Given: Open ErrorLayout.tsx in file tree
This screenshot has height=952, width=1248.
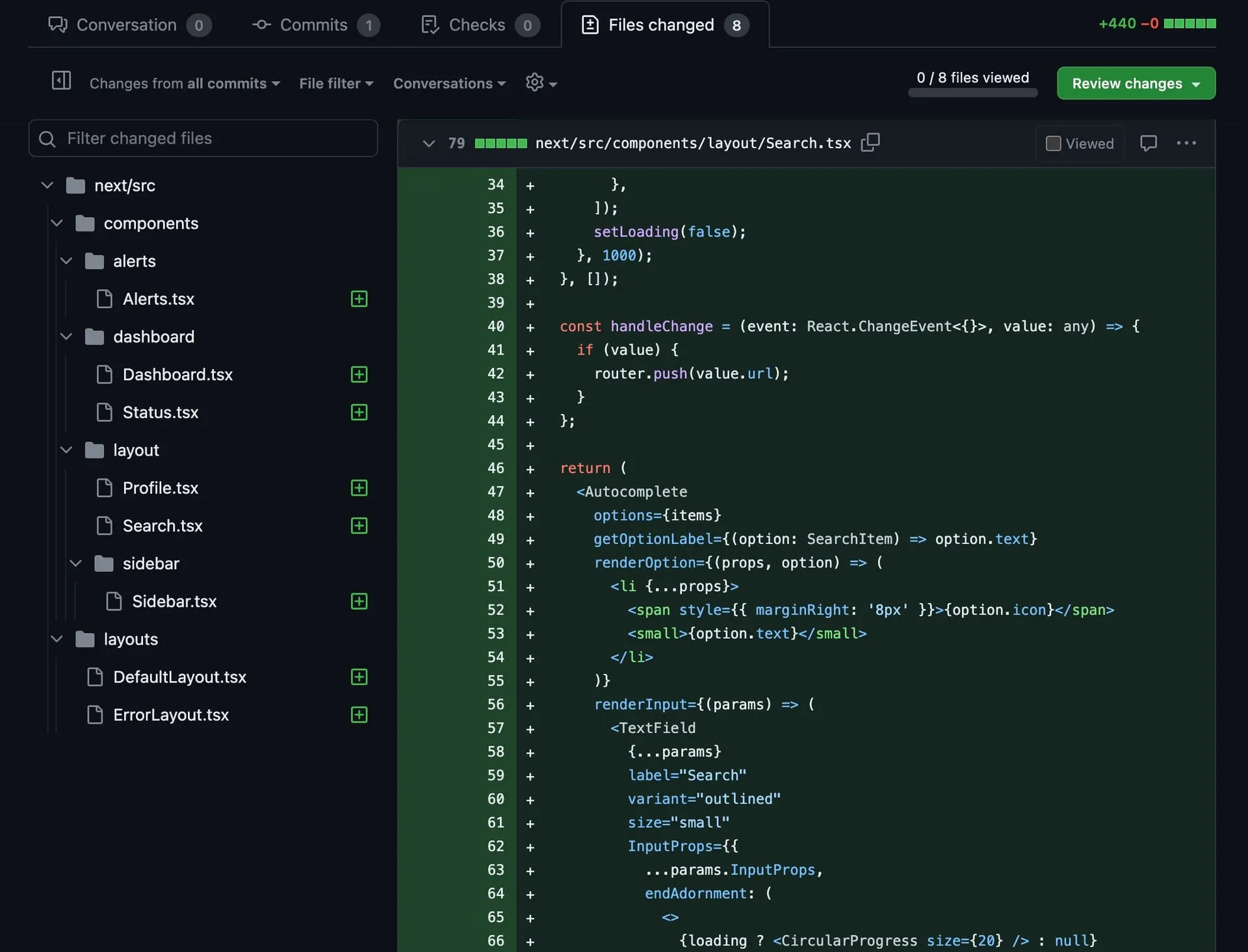Looking at the screenshot, I should pyautogui.click(x=170, y=715).
